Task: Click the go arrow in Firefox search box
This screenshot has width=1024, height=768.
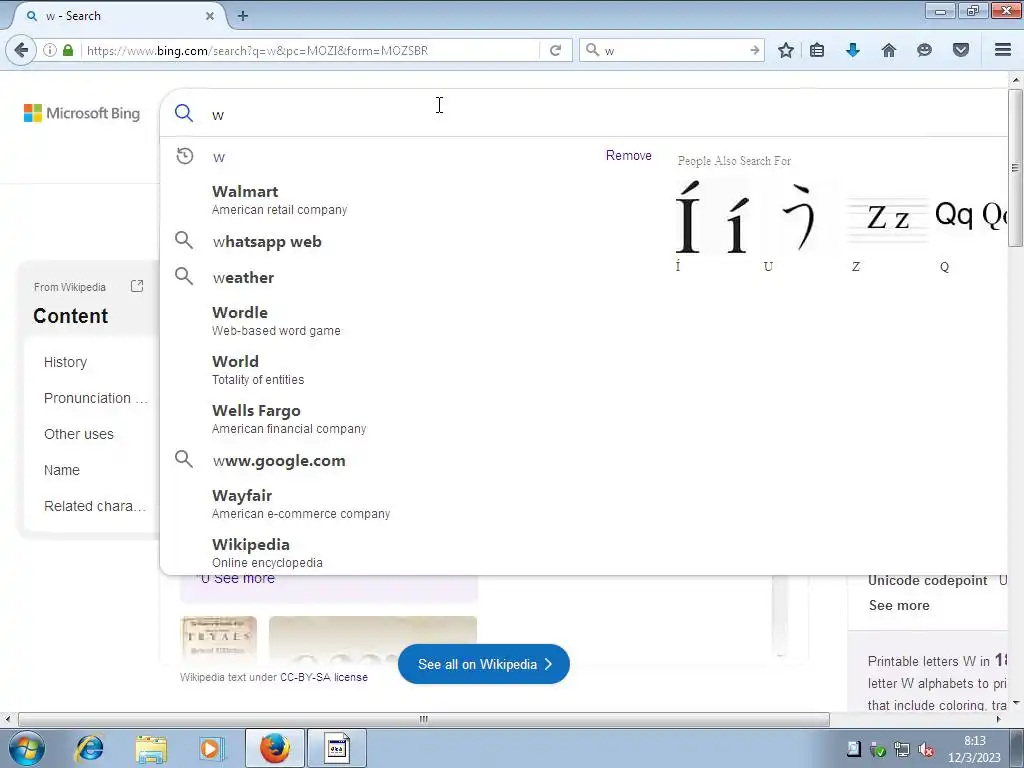Action: click(754, 50)
